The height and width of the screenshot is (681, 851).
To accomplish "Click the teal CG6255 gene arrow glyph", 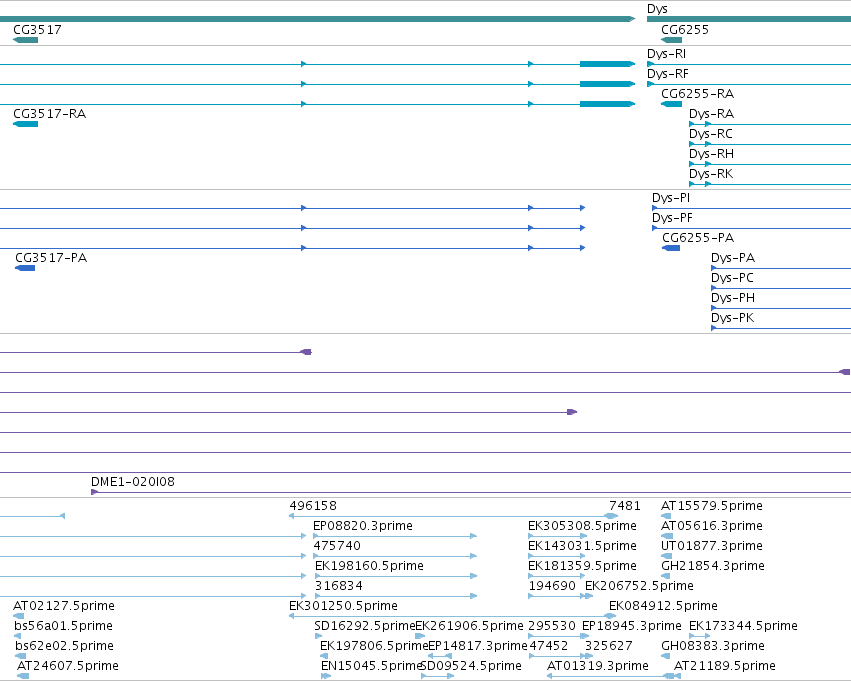I will coord(671,40).
